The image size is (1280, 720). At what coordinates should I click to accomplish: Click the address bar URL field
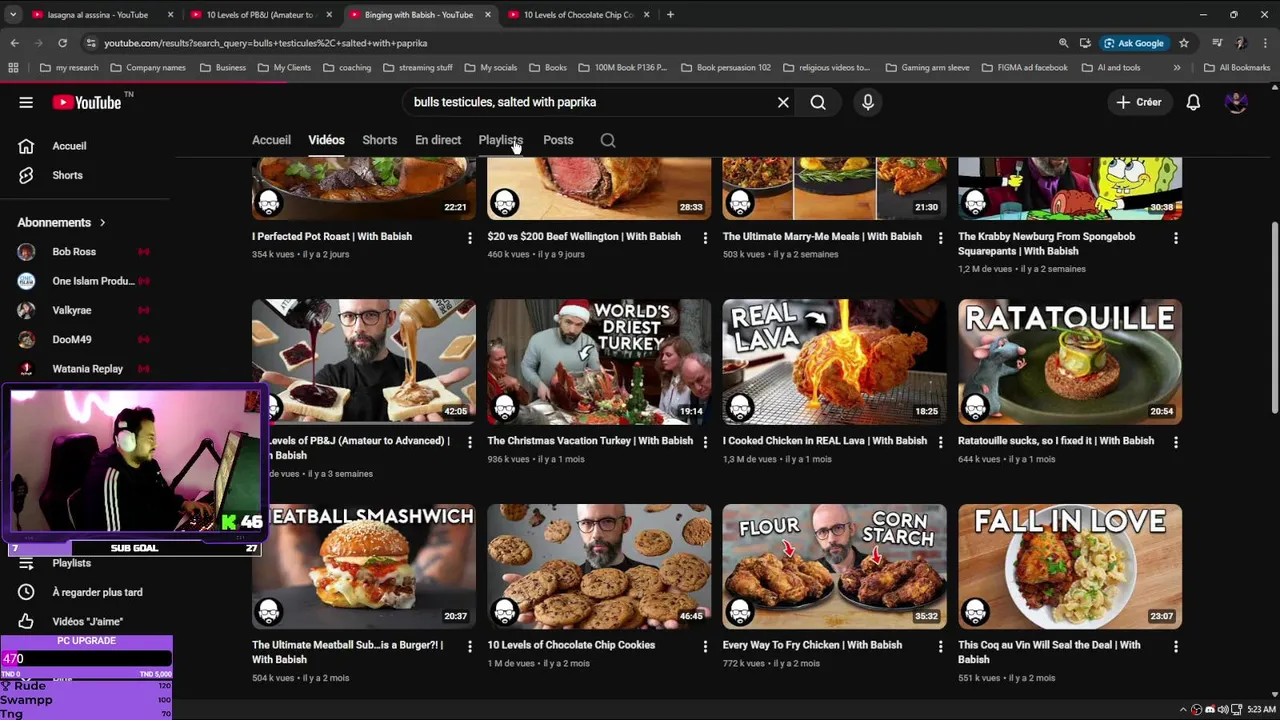pyautogui.click(x=565, y=43)
